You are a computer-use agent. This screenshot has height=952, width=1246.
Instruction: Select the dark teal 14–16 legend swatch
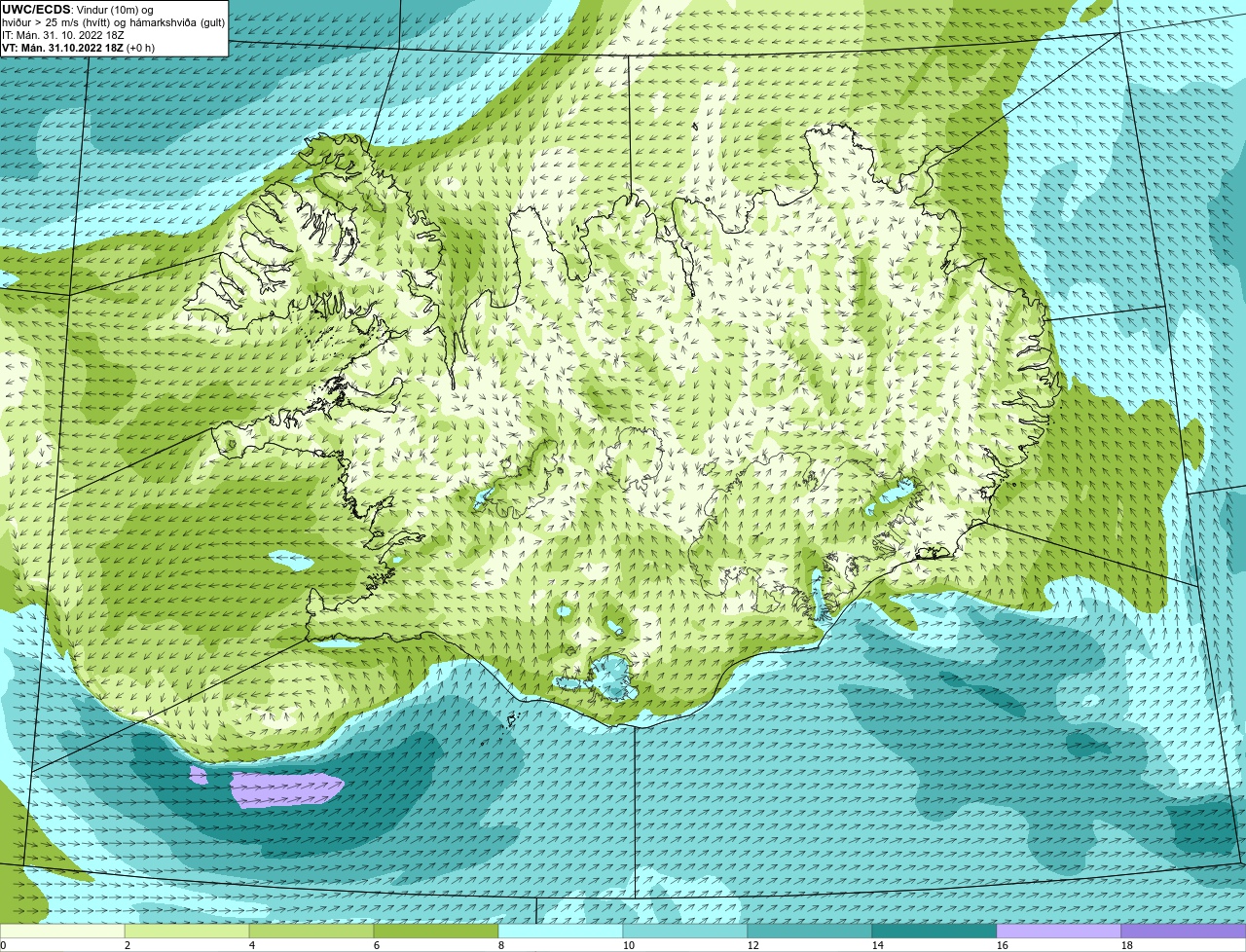[x=934, y=932]
